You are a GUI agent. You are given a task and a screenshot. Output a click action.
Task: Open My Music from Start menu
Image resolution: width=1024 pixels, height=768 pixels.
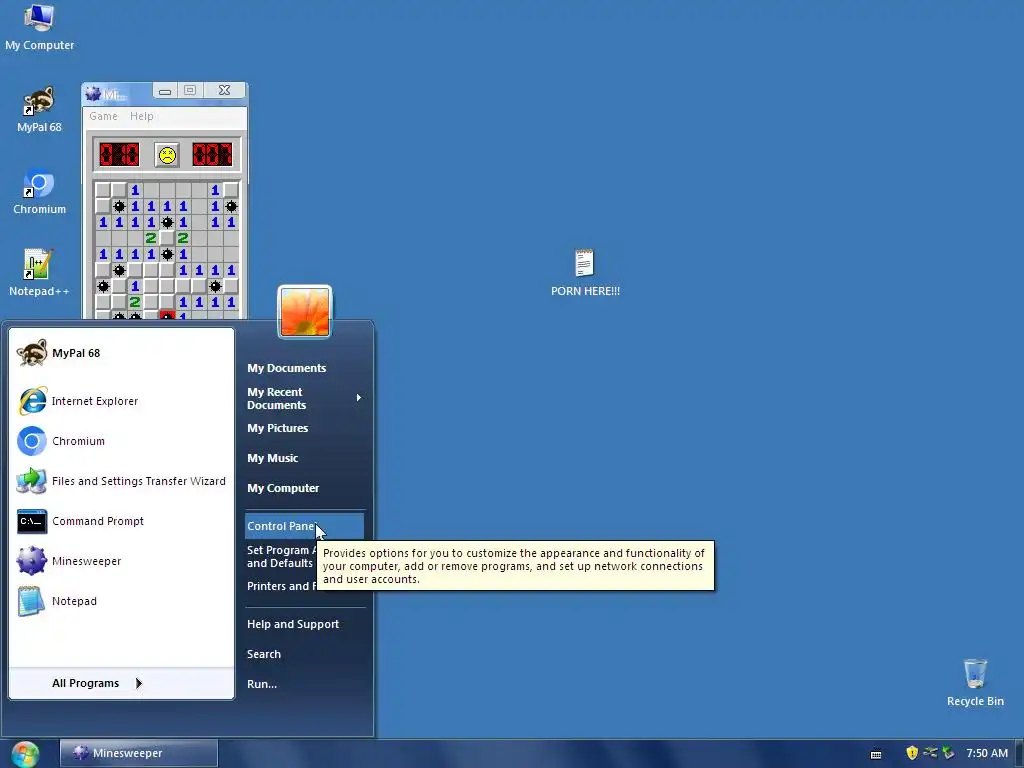coord(304,458)
